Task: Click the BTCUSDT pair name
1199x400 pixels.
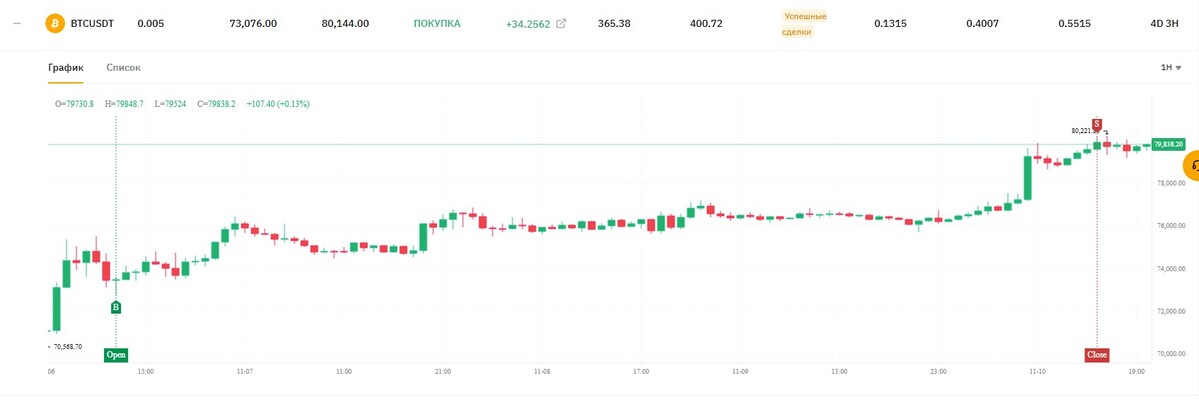Action: [x=93, y=24]
